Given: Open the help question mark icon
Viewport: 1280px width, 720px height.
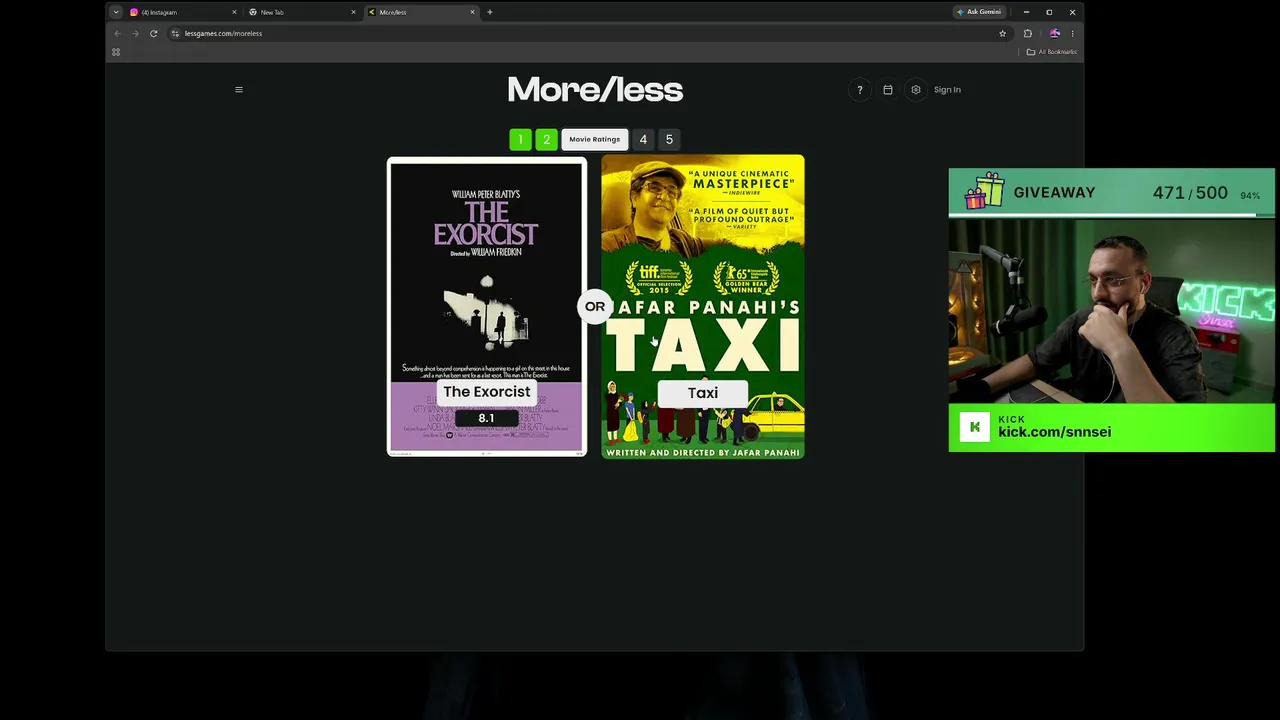Looking at the screenshot, I should (859, 90).
